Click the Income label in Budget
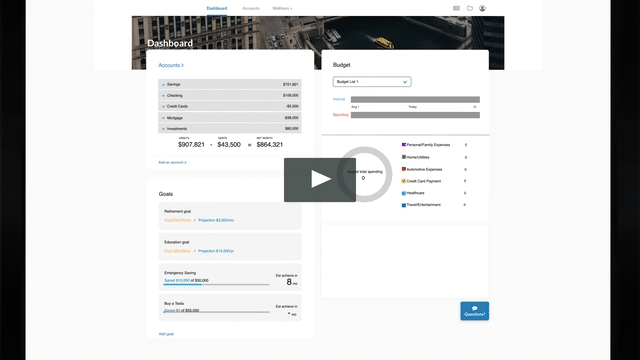This screenshot has height=360, width=640. click(339, 99)
